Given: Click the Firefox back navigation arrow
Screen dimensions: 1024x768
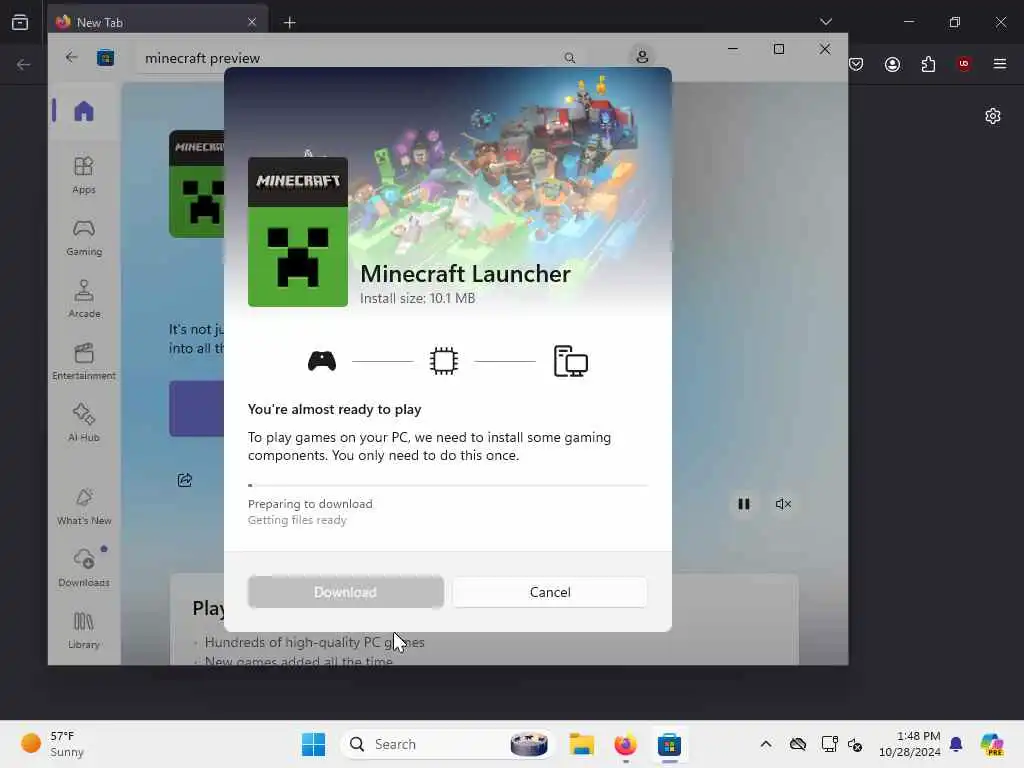Looking at the screenshot, I should (x=24, y=64).
